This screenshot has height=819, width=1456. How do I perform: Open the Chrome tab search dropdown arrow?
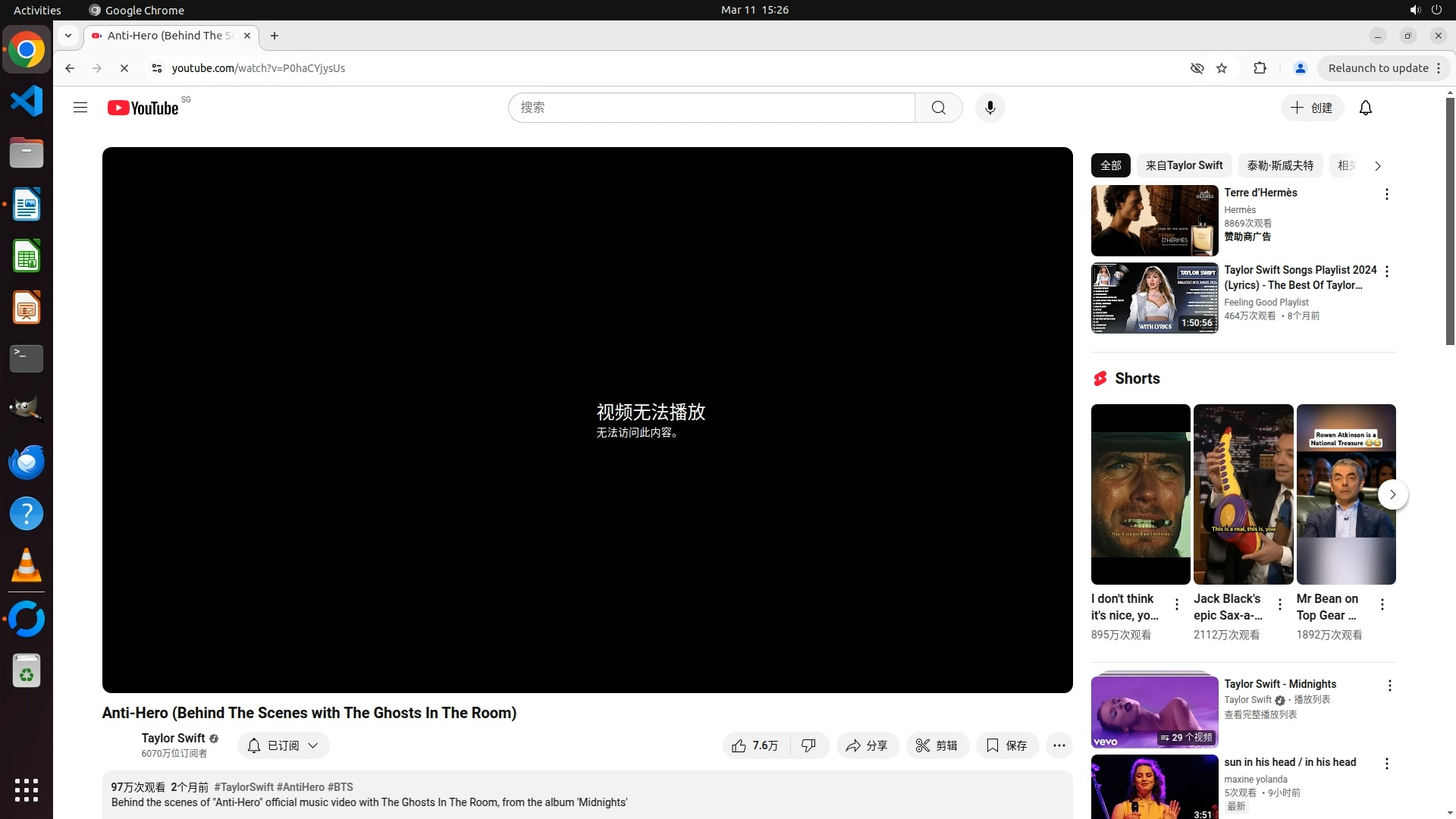[68, 36]
